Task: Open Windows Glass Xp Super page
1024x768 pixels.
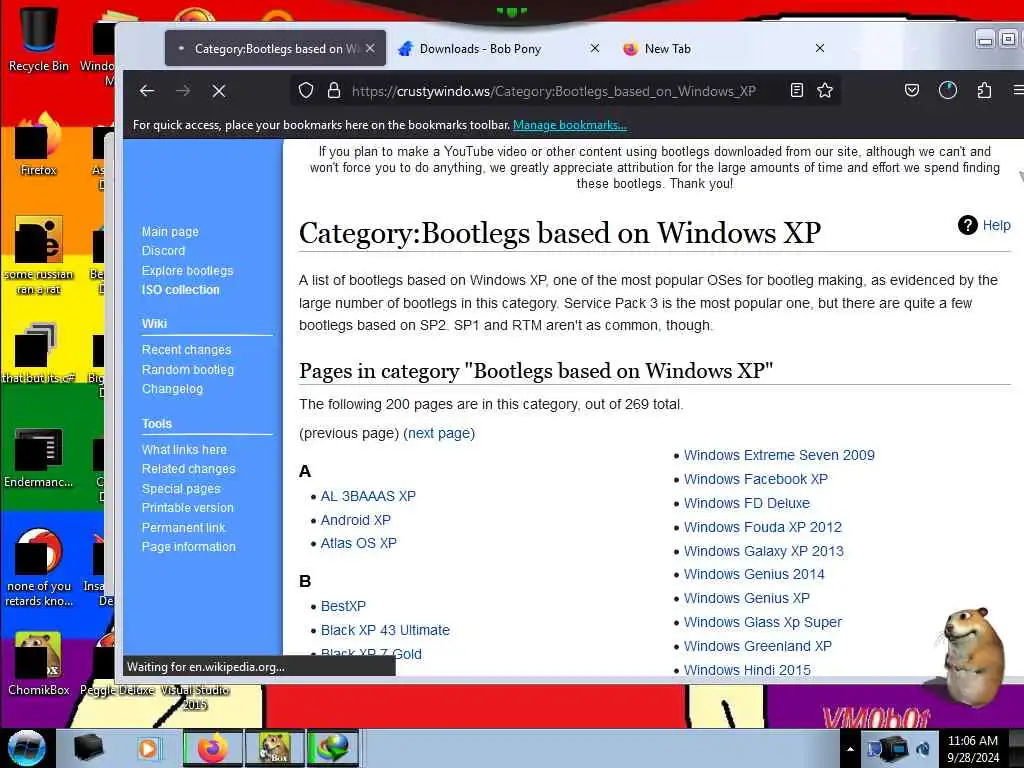Action: [762, 622]
